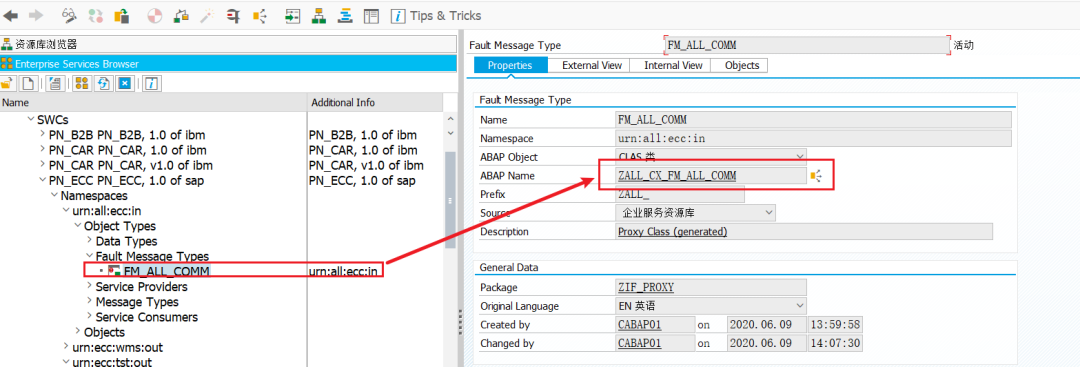Expand the Service Providers node
This screenshot has width=1080, height=367.
point(89,286)
